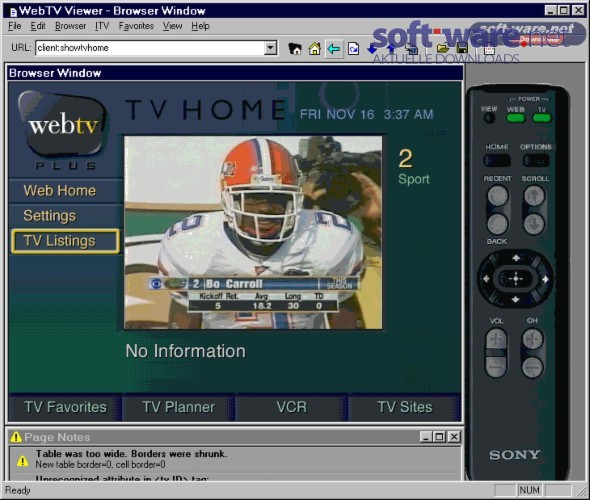Image resolution: width=590 pixels, height=500 pixels.
Task: Reload the page with the refresh icon
Action: [x=353, y=49]
